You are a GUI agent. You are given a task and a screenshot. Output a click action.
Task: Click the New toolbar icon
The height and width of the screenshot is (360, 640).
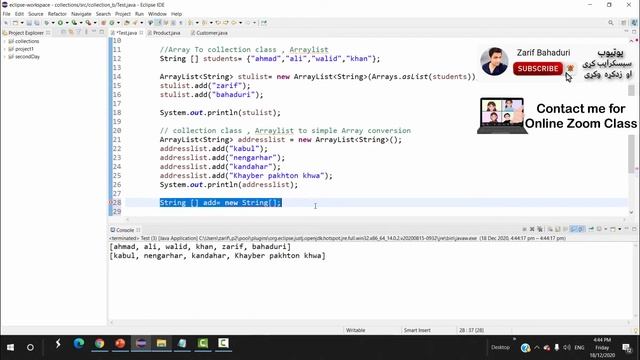[x=15, y=23]
